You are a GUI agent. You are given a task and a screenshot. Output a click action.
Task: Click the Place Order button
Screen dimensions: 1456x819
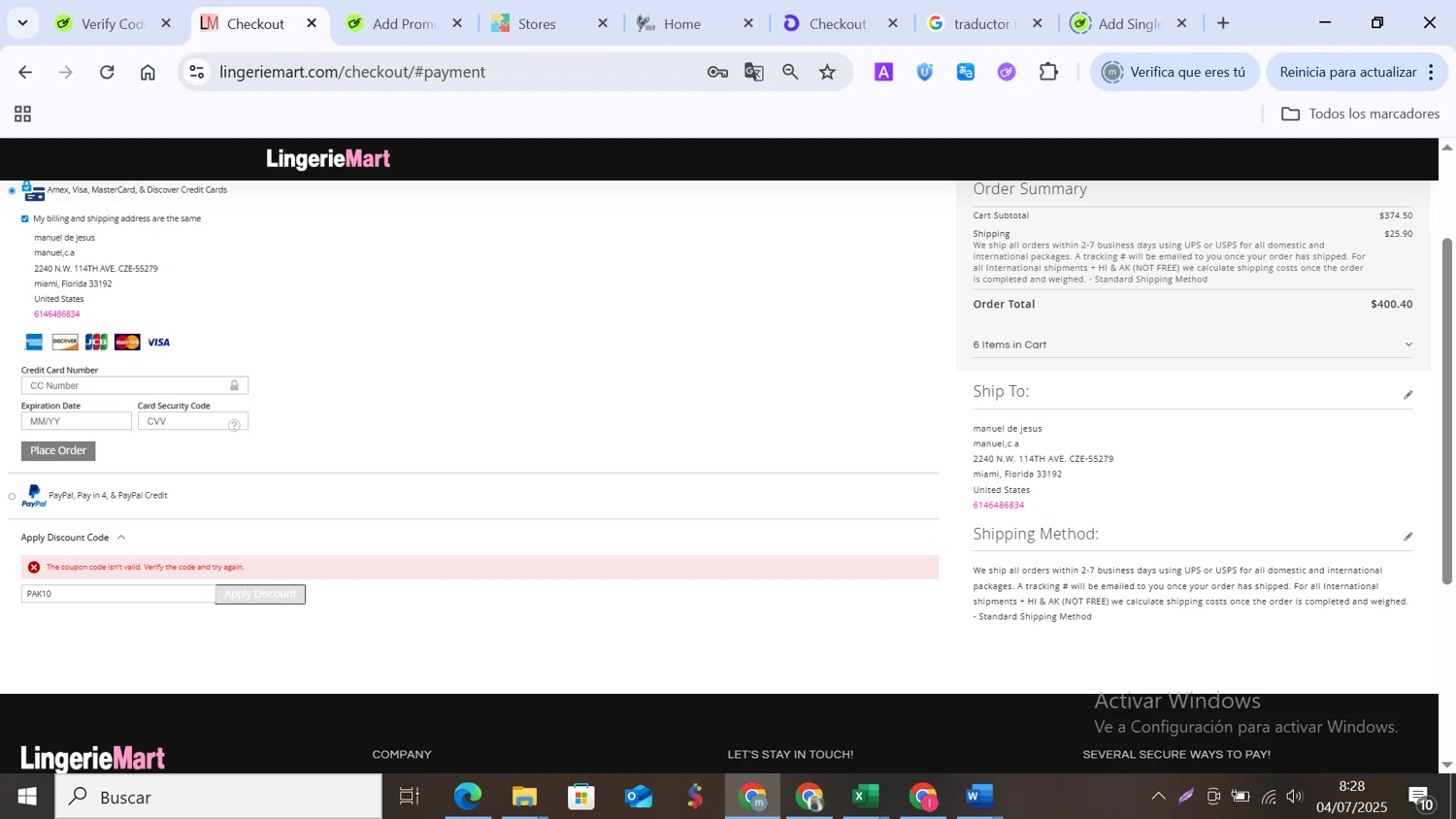tap(58, 451)
